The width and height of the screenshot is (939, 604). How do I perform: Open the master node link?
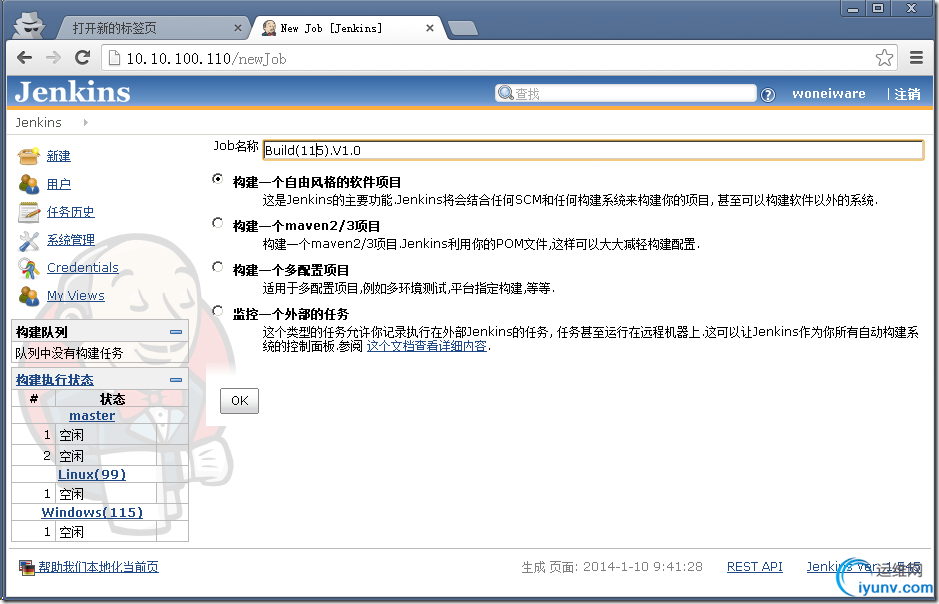click(x=92, y=415)
